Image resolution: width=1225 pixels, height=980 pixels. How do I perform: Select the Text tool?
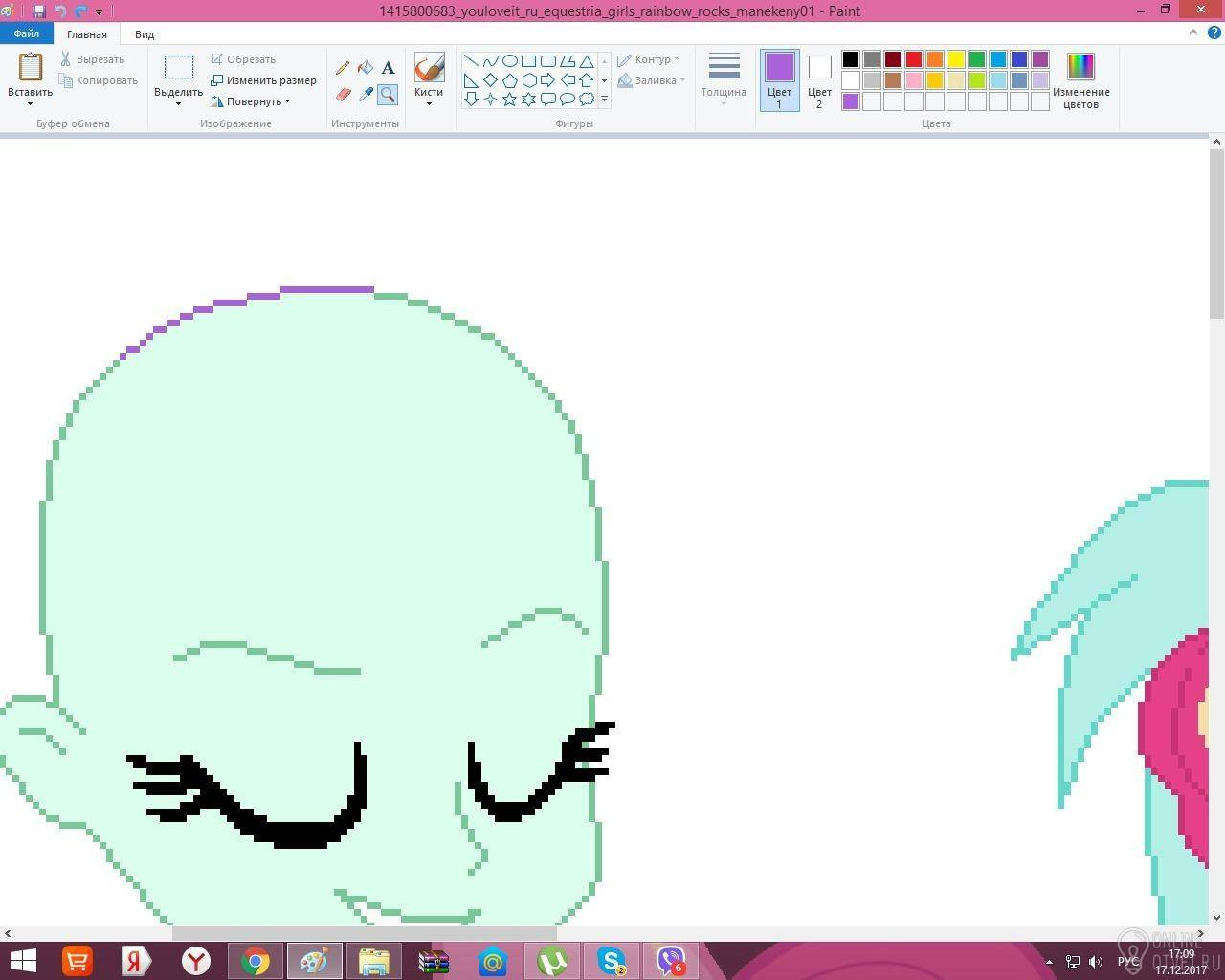388,68
